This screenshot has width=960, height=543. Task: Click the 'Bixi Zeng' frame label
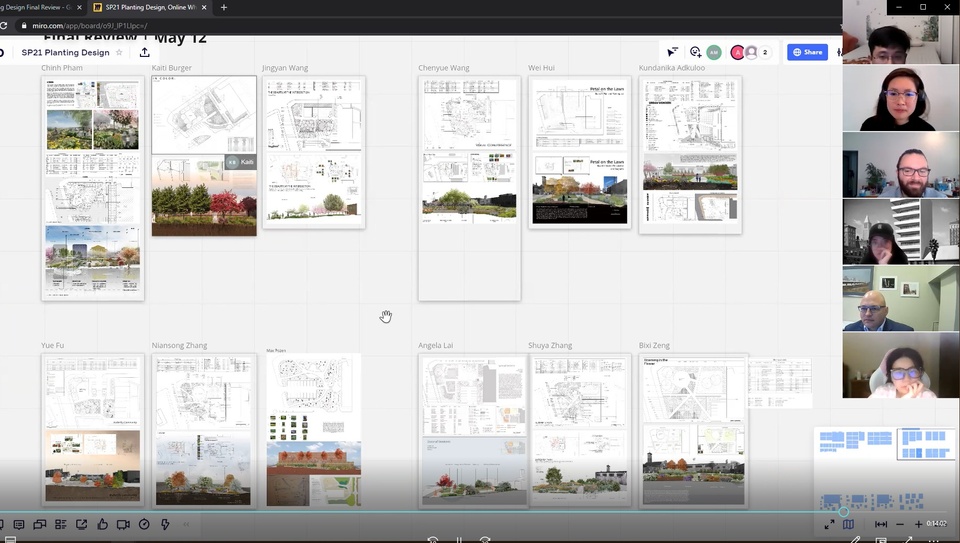pyautogui.click(x=654, y=345)
